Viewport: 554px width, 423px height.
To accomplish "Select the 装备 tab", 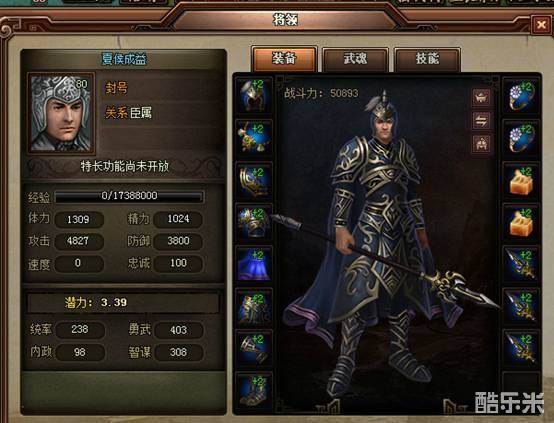I will tap(284, 59).
